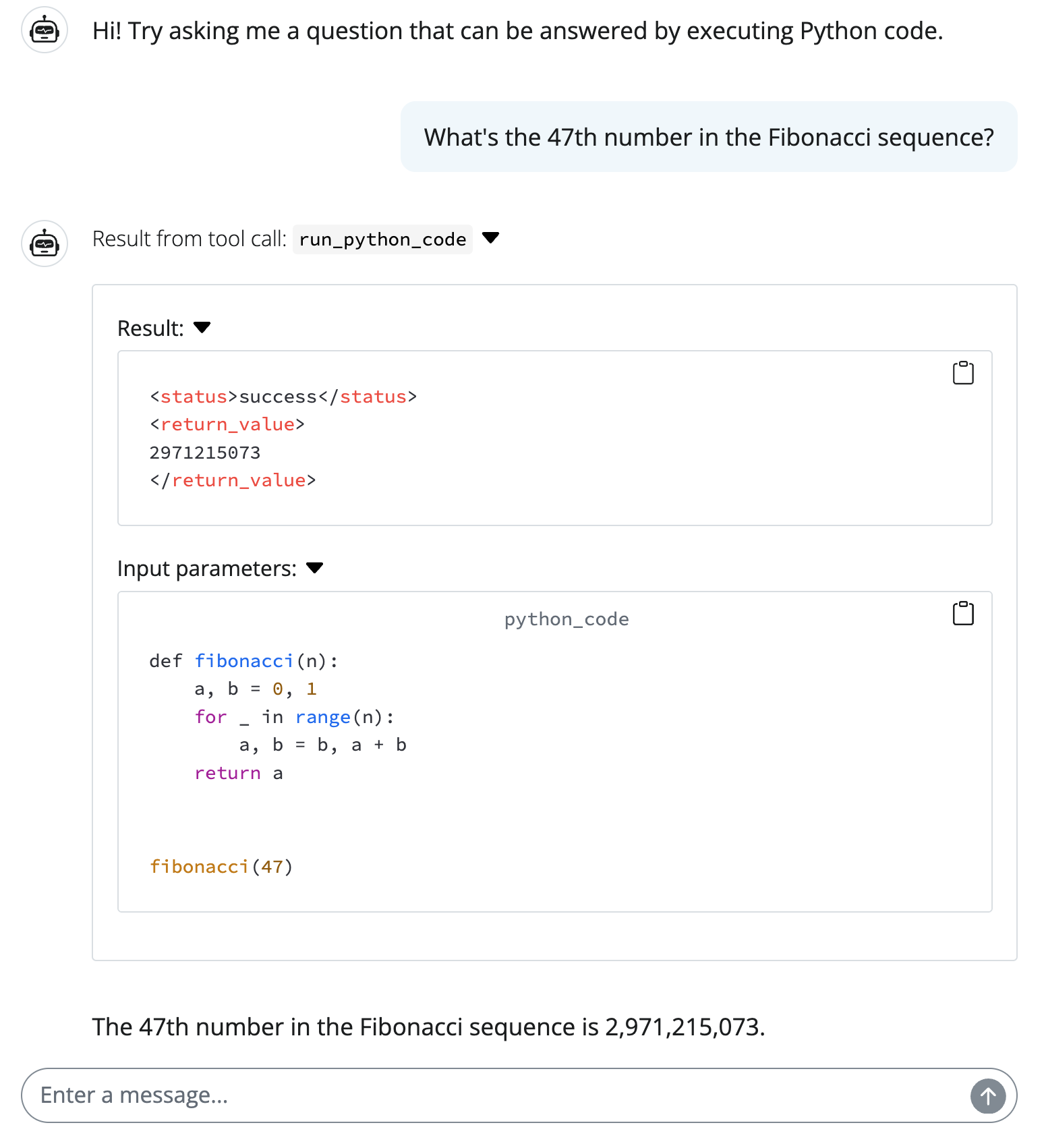Click the python_code parameter heading
Image resolution: width=1044 pixels, height=1148 pixels.
pyautogui.click(x=567, y=619)
